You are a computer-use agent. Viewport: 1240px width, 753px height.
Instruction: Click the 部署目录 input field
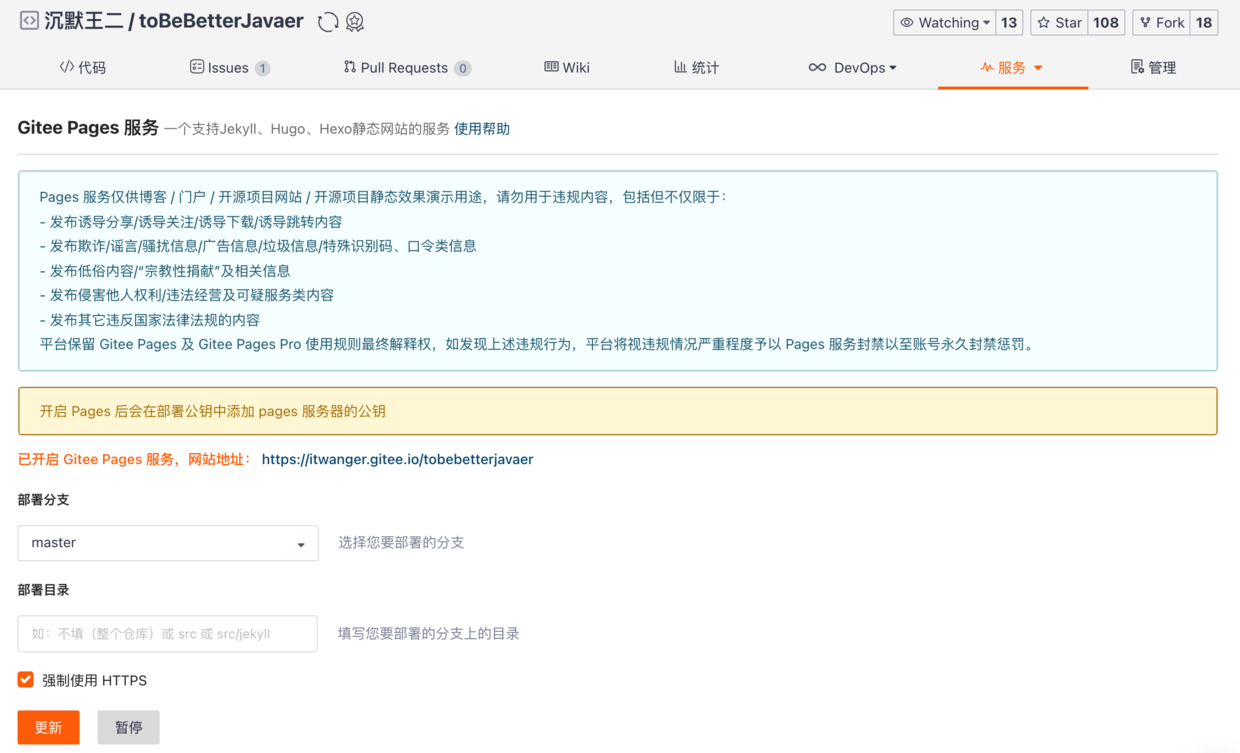168,633
